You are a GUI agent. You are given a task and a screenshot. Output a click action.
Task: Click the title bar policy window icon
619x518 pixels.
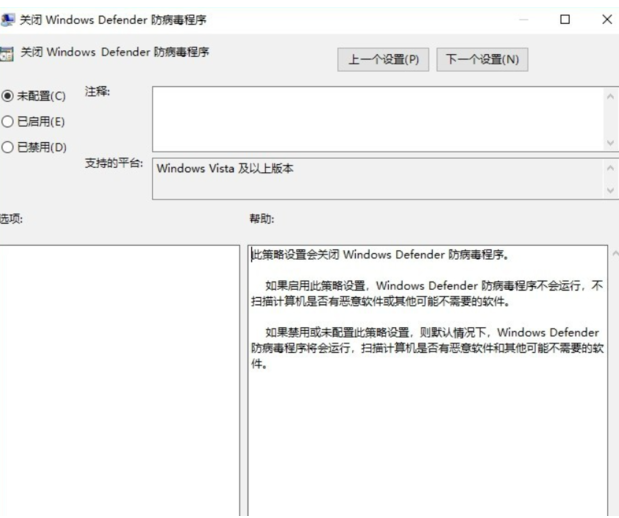click(8, 19)
